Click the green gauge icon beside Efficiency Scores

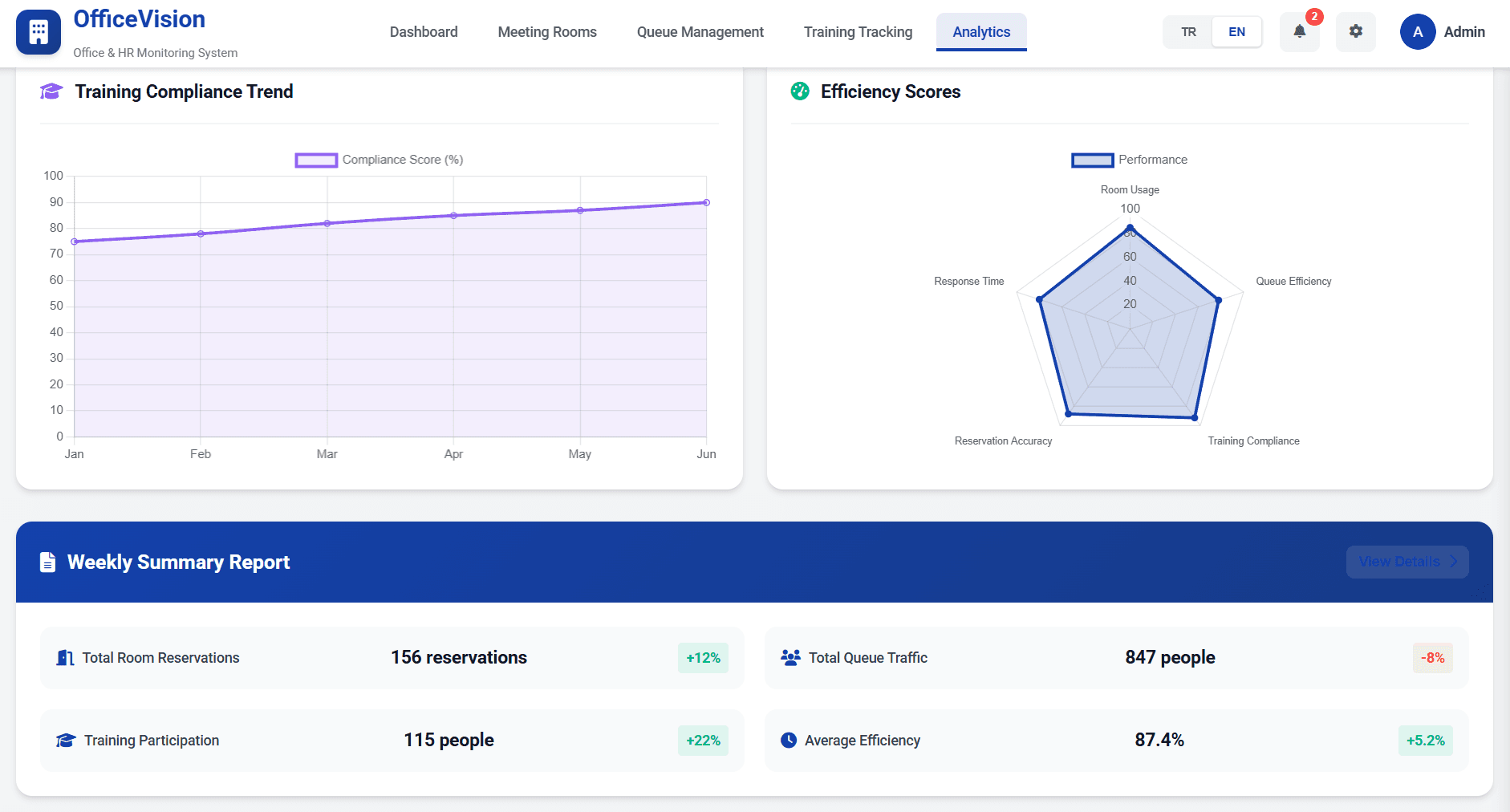pyautogui.click(x=800, y=91)
